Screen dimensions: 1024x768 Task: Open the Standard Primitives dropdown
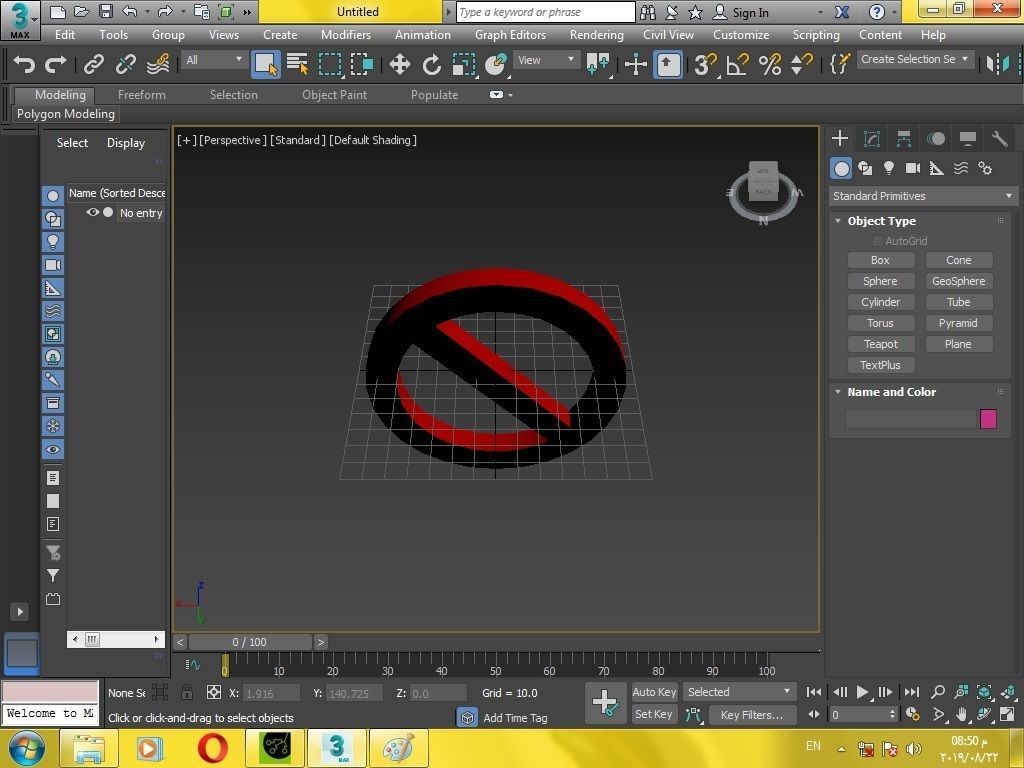[923, 196]
